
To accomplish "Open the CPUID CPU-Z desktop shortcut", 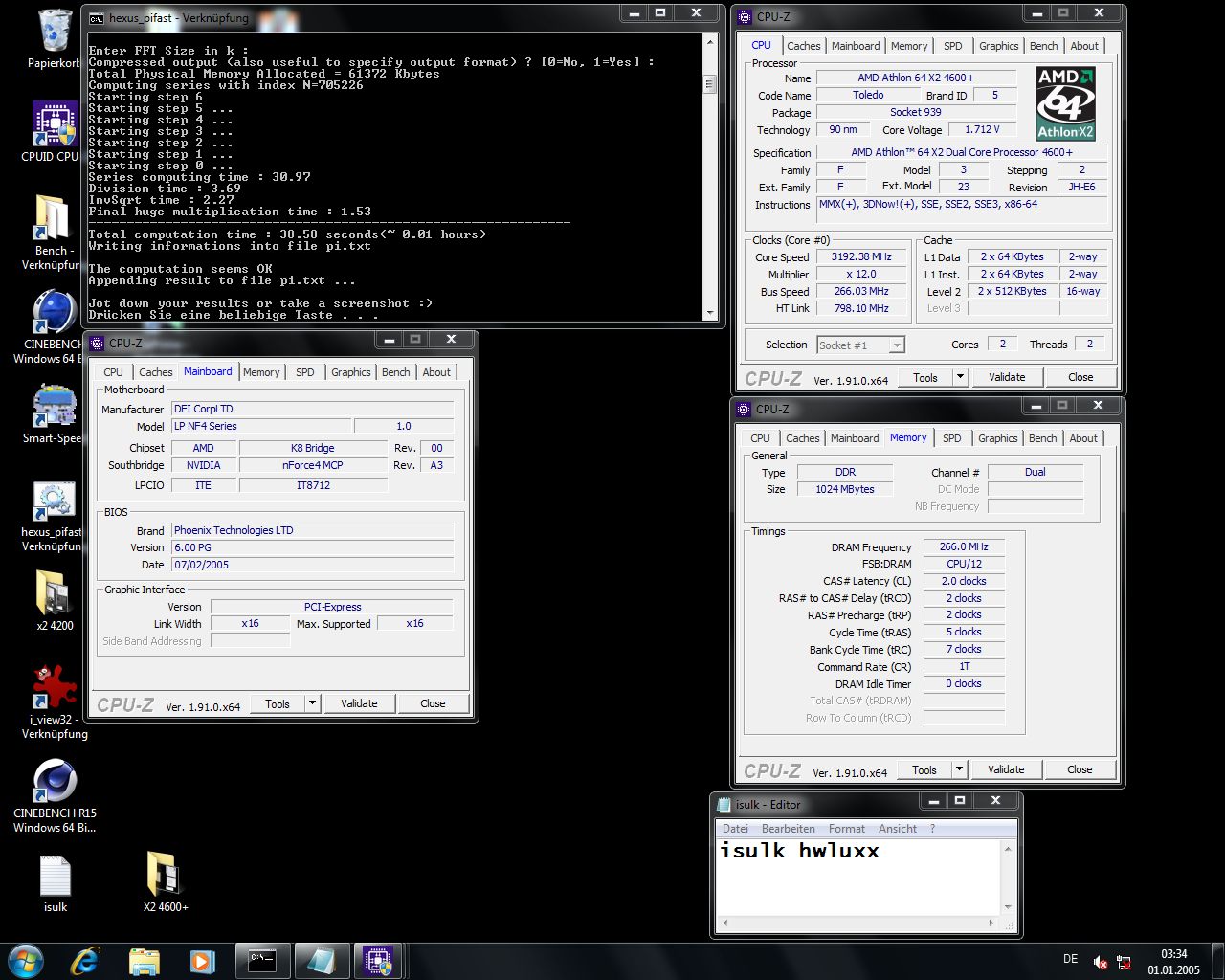I will click(56, 122).
